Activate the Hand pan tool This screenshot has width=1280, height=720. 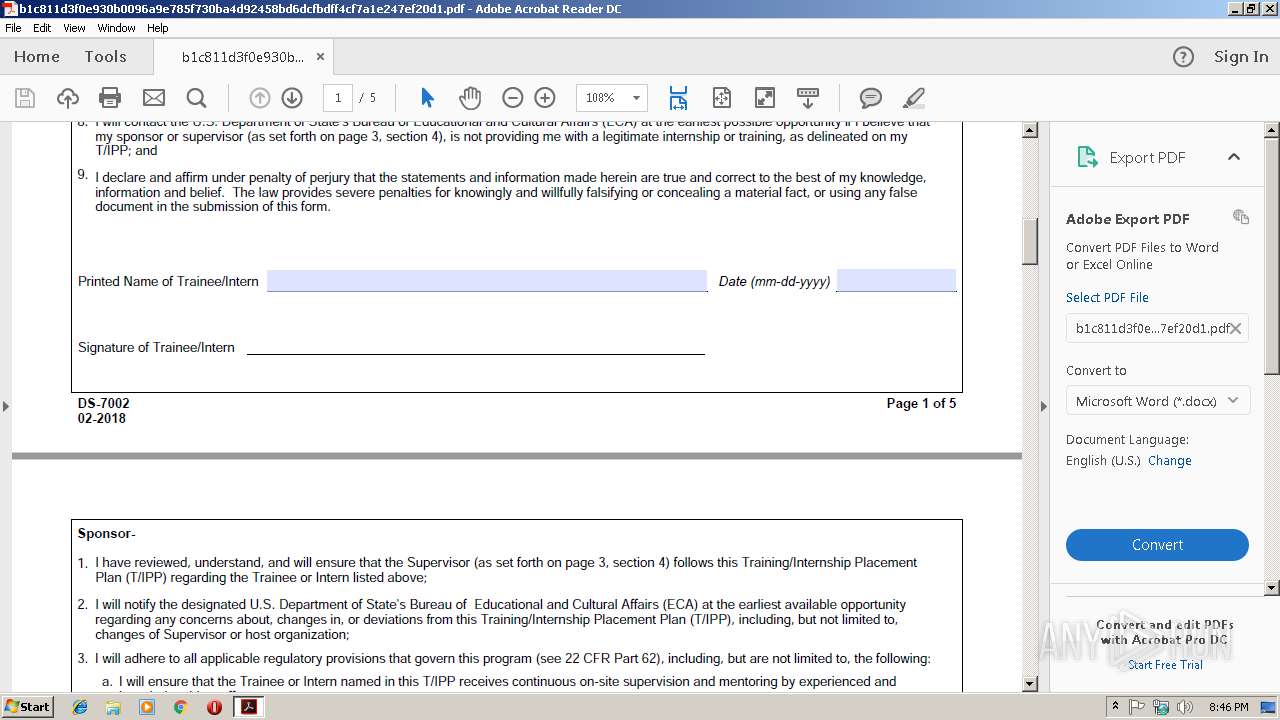point(470,98)
